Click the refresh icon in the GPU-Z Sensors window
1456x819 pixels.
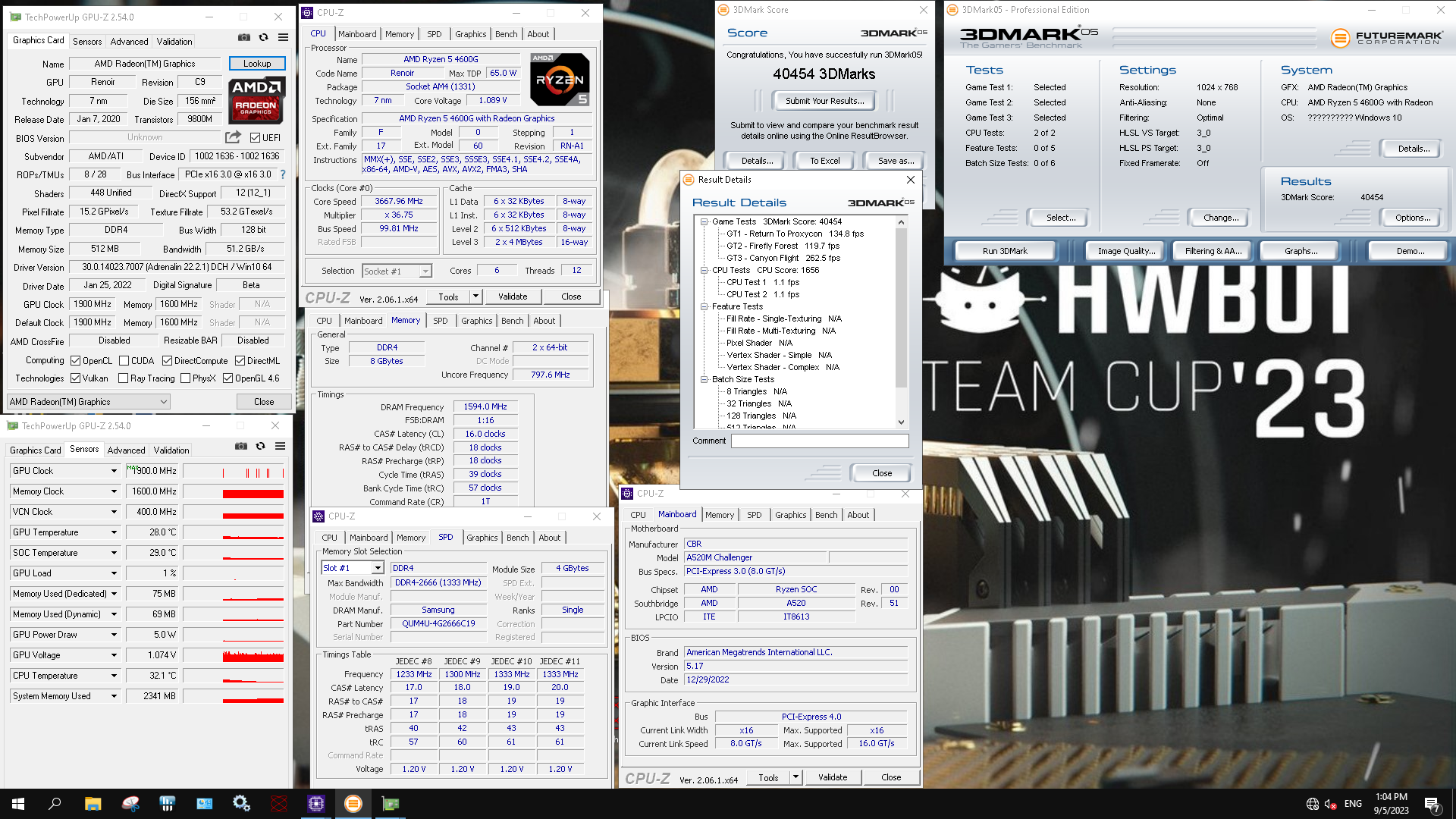pos(260,446)
